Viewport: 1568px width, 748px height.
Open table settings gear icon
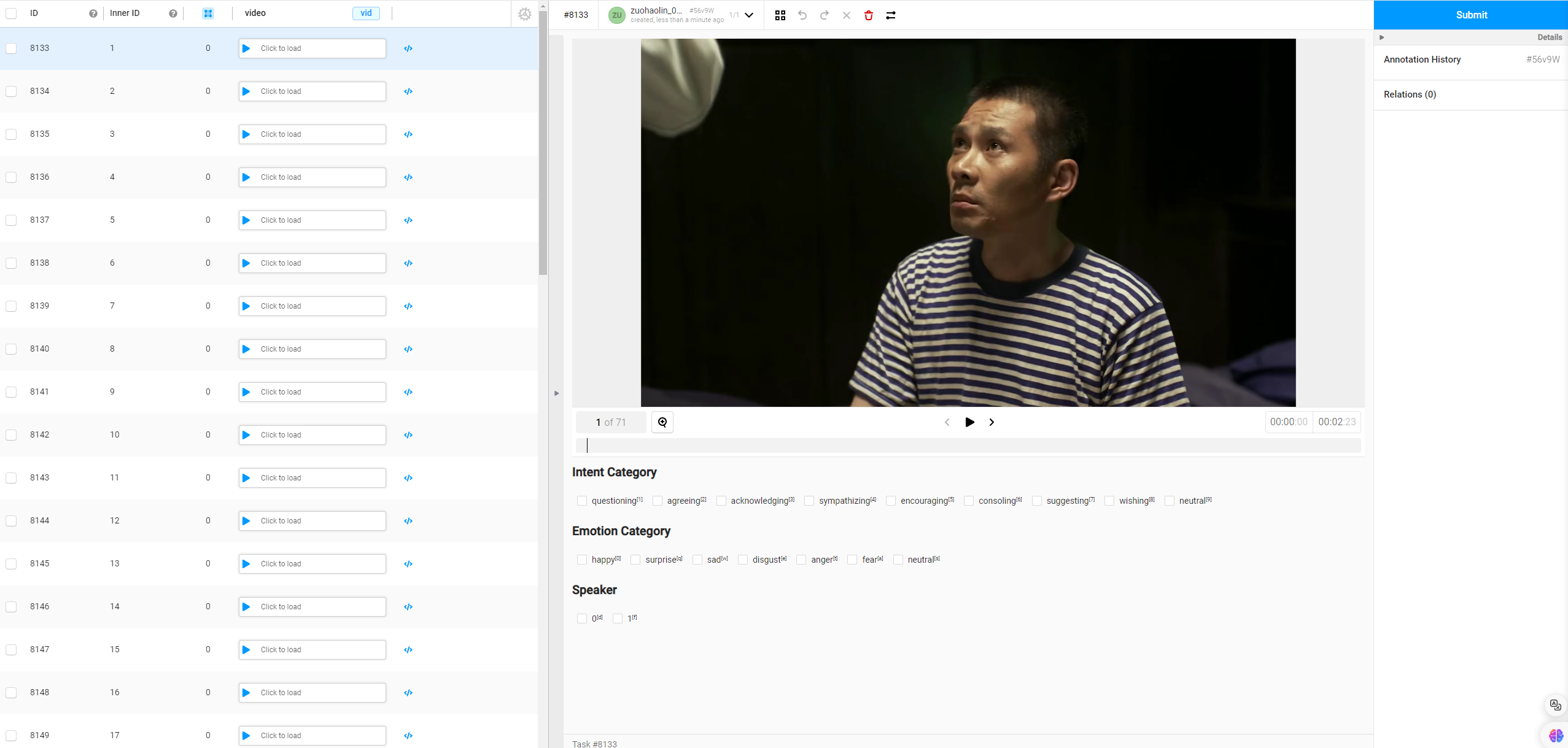pyautogui.click(x=524, y=13)
